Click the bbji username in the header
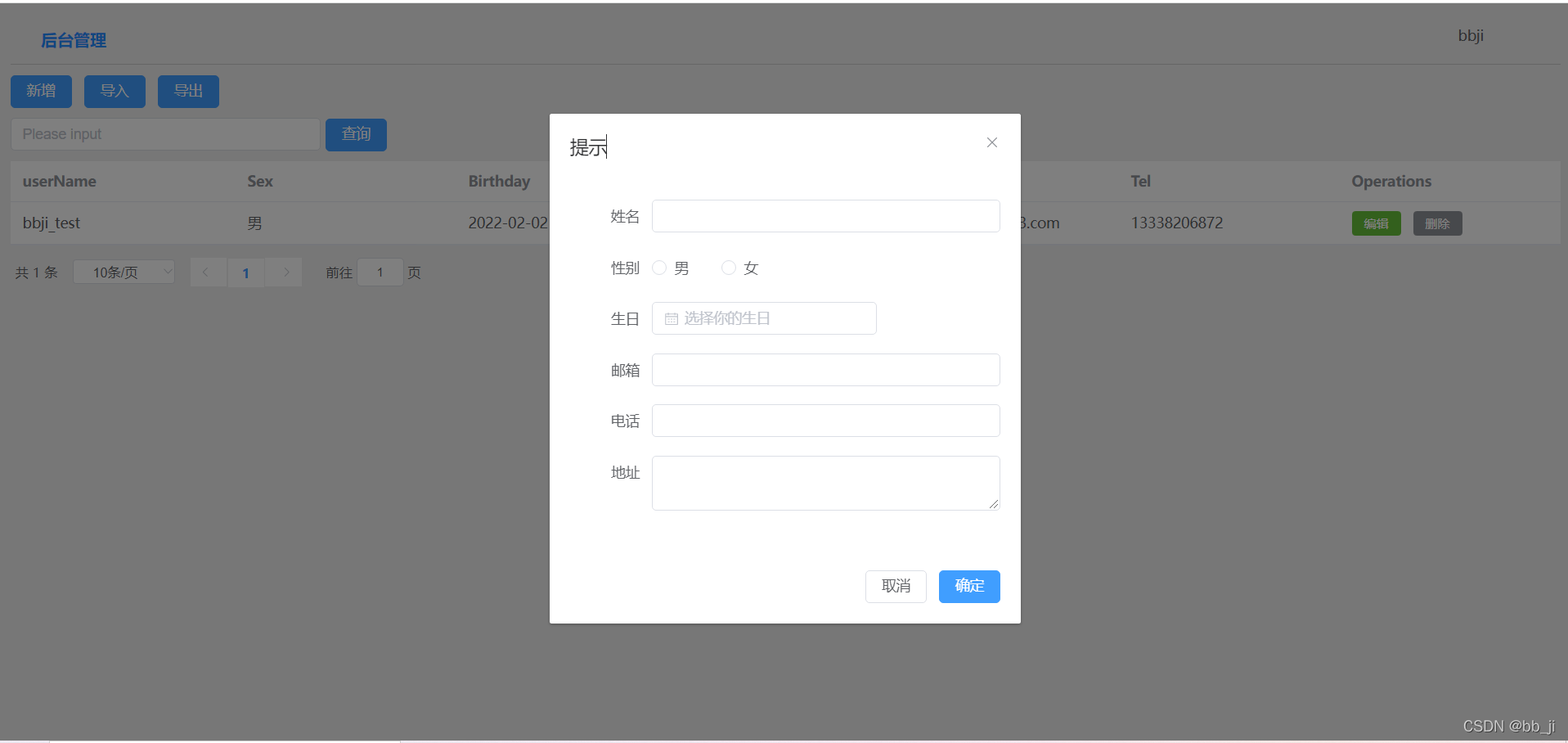Image resolution: width=1568 pixels, height=743 pixels. pos(1471,35)
